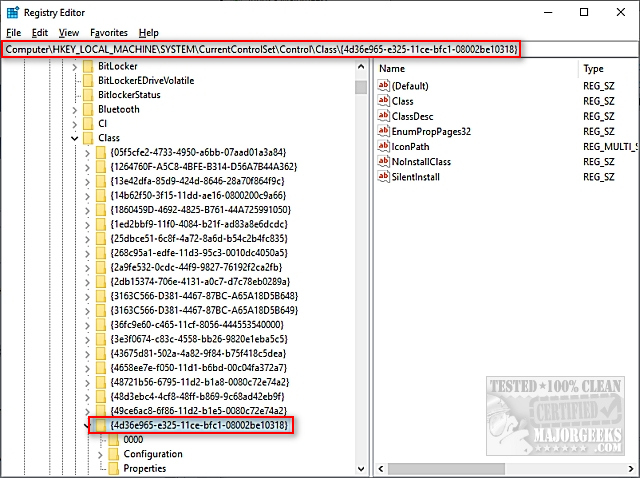The height and width of the screenshot is (478, 640).
Task: Click the values pane left scroll arrow
Action: [x=381, y=469]
